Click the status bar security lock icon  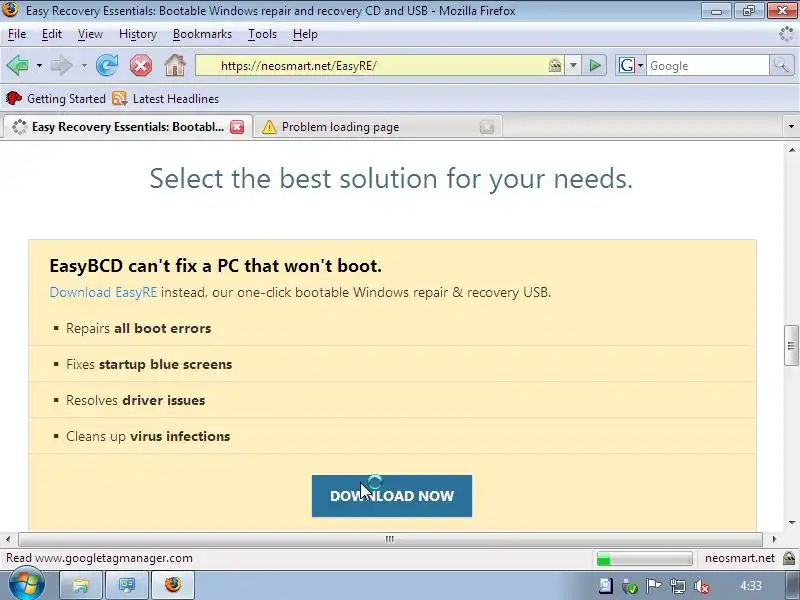click(789, 558)
